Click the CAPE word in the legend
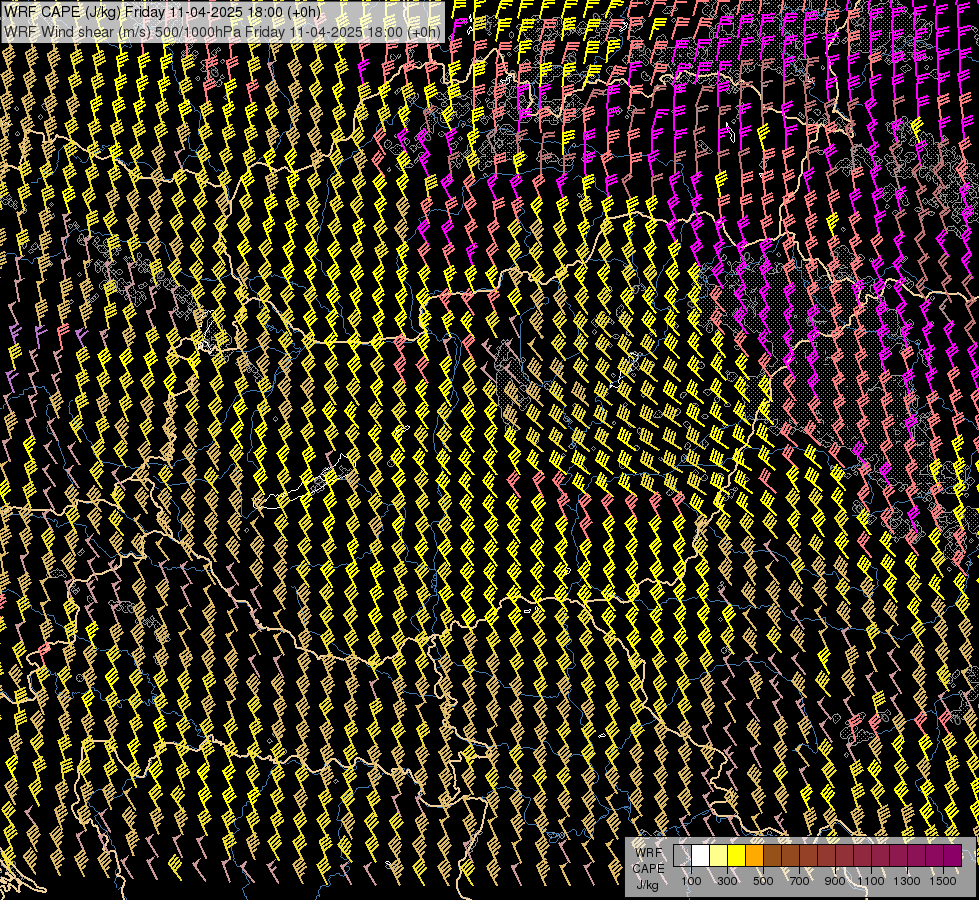 (x=648, y=869)
